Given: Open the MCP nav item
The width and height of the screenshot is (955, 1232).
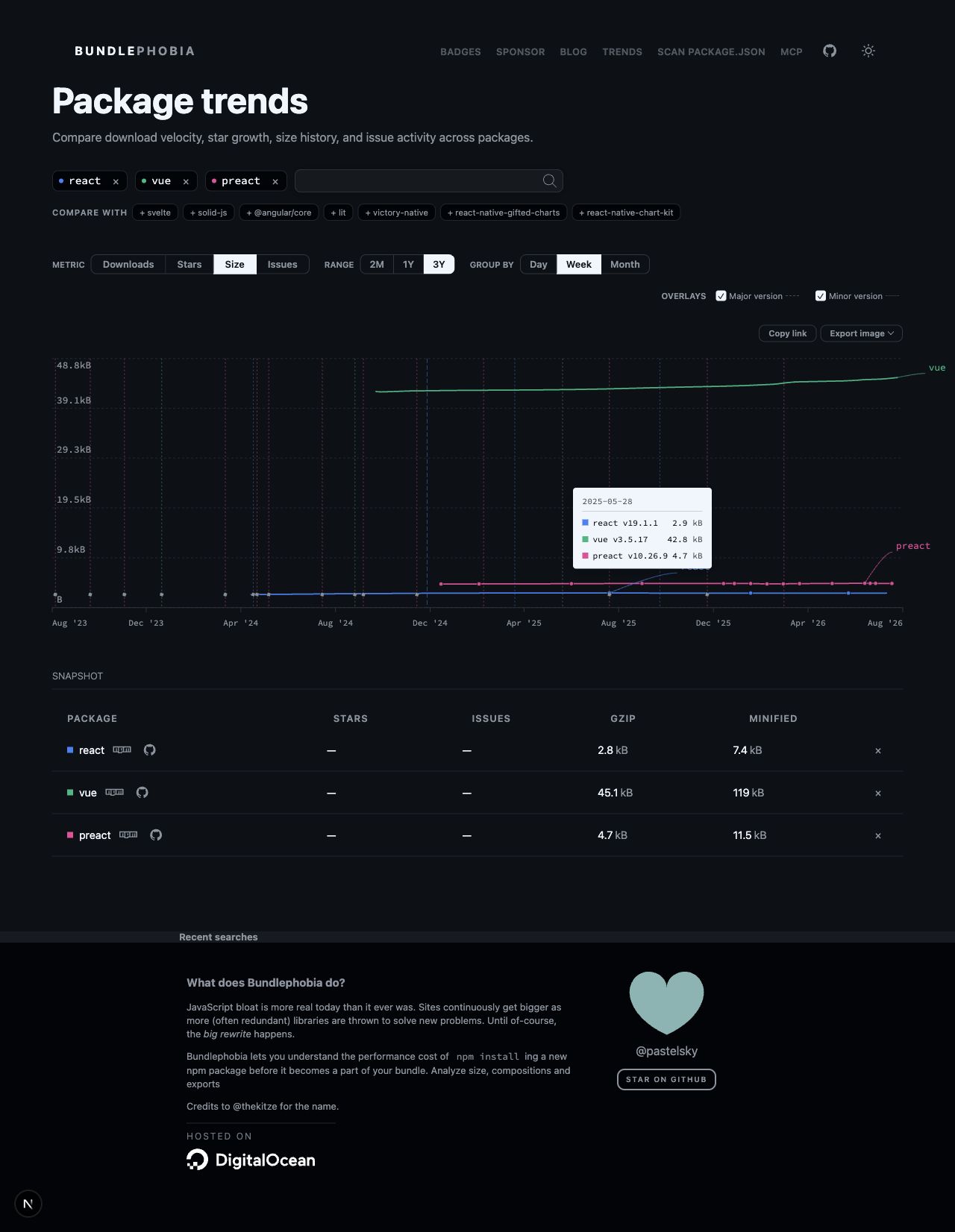Looking at the screenshot, I should (x=792, y=51).
